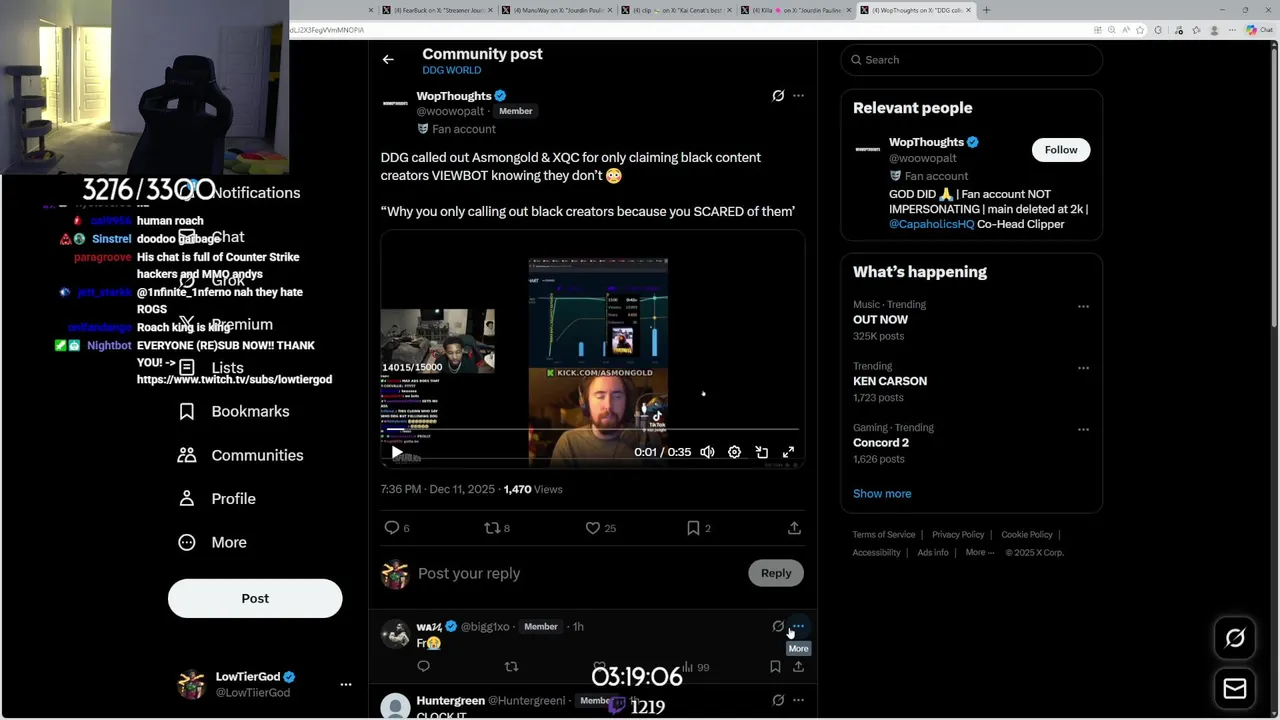Like the main post with 25 likes
The width and height of the screenshot is (1280, 720).
(592, 528)
